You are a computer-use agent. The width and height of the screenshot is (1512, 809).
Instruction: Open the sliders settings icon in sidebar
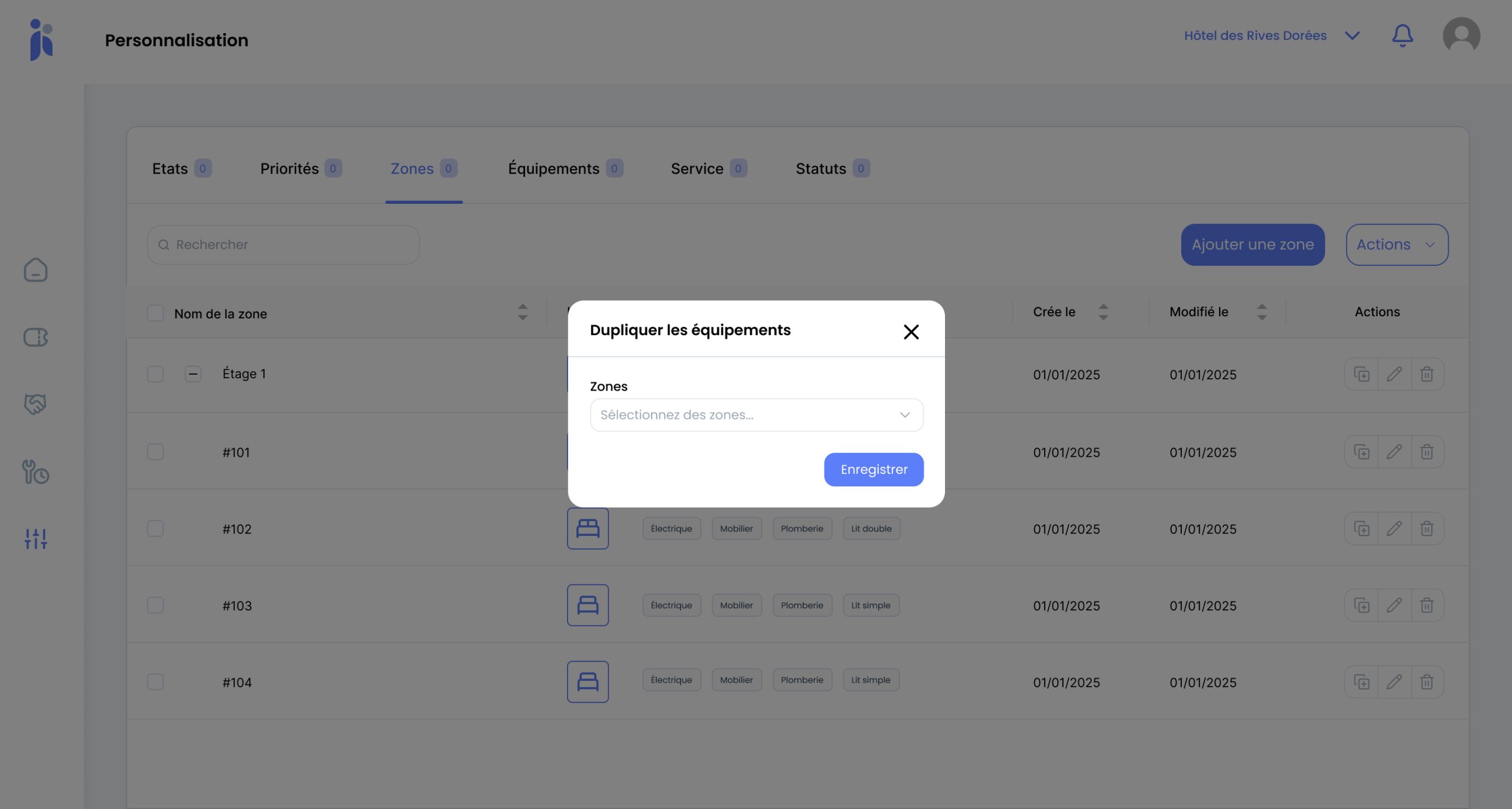click(35, 538)
